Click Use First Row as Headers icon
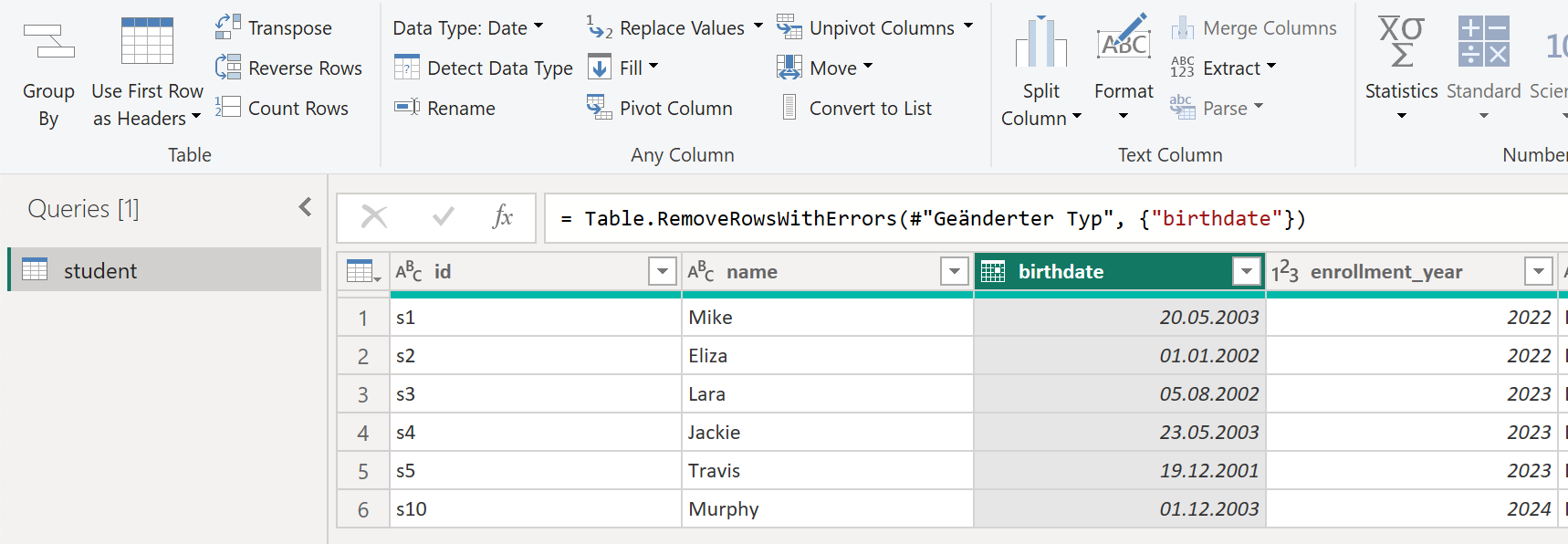This screenshot has width=1568, height=544. click(147, 41)
